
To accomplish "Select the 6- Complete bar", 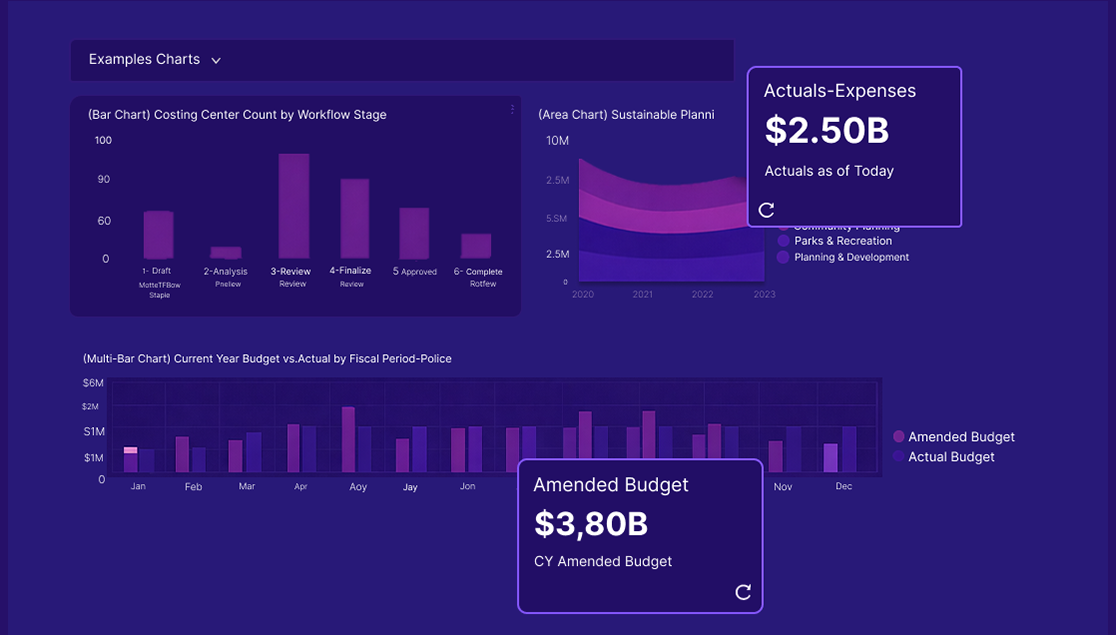I will pos(476,246).
